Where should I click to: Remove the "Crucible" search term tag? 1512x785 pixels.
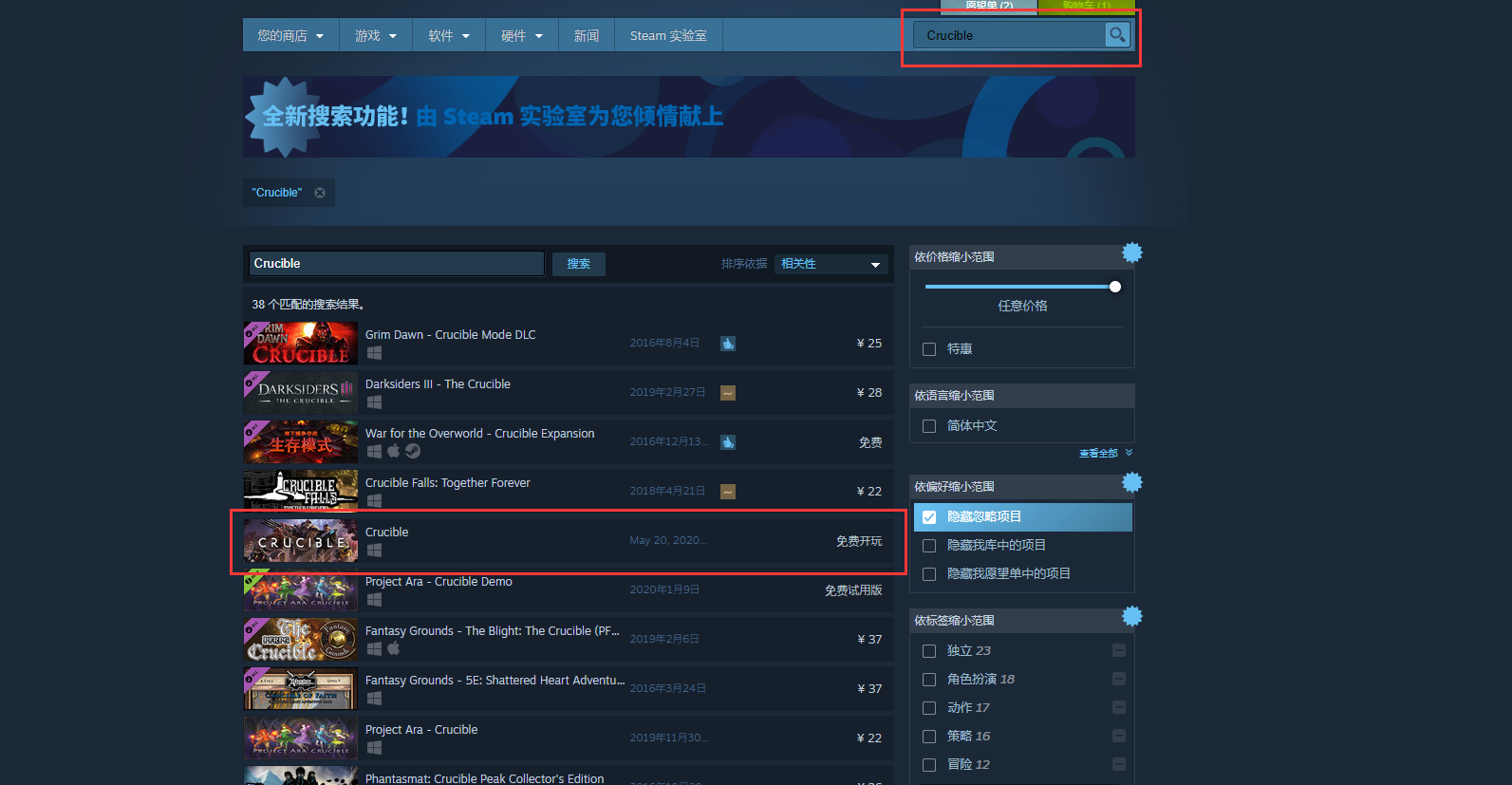pyautogui.click(x=320, y=193)
